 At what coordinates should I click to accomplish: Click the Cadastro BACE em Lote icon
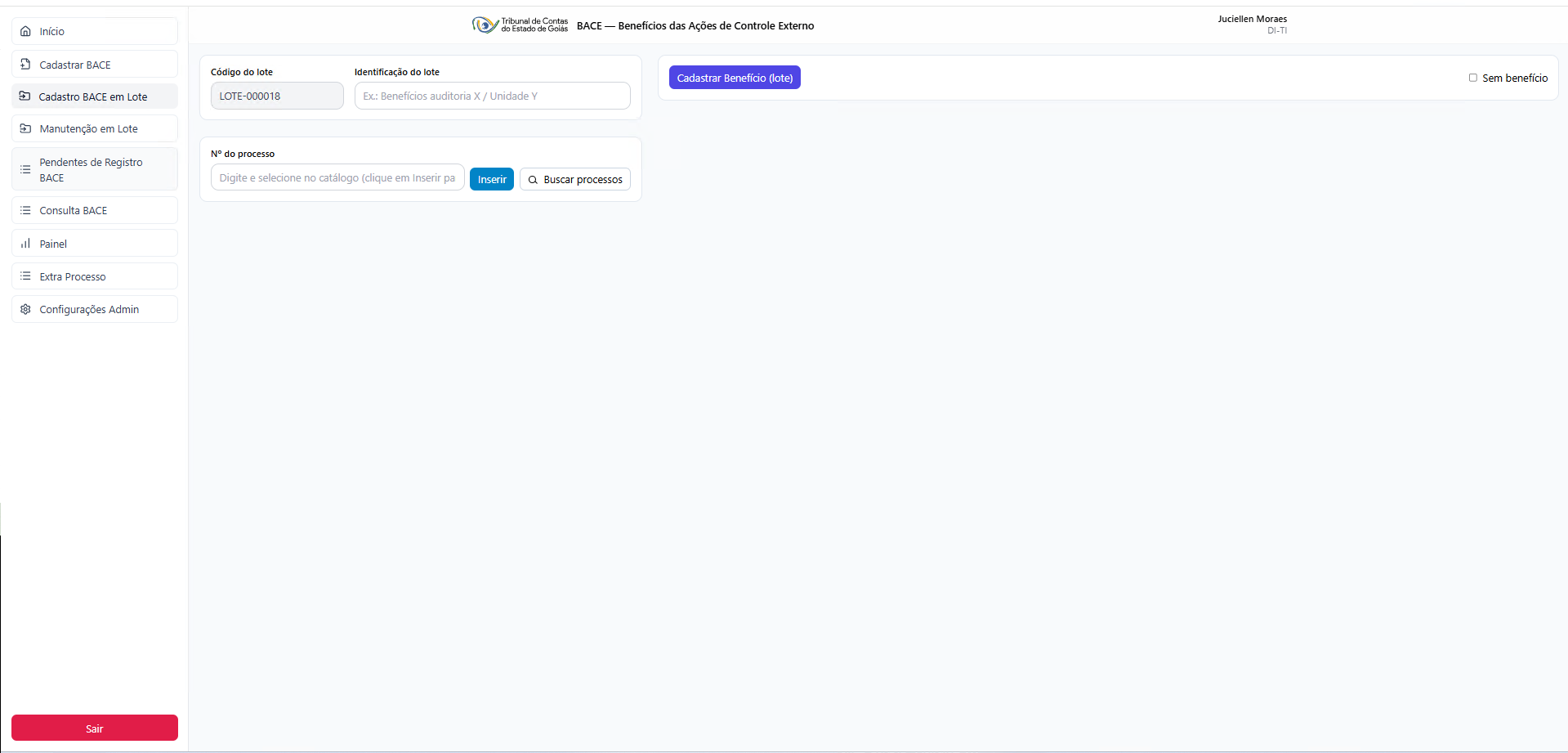(x=25, y=96)
